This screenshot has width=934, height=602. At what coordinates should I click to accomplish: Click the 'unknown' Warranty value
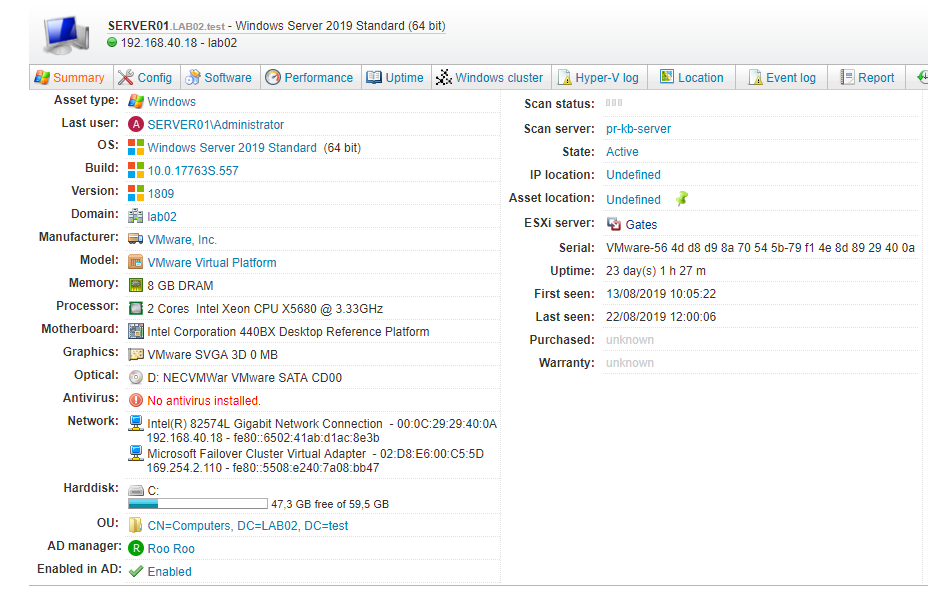630,363
